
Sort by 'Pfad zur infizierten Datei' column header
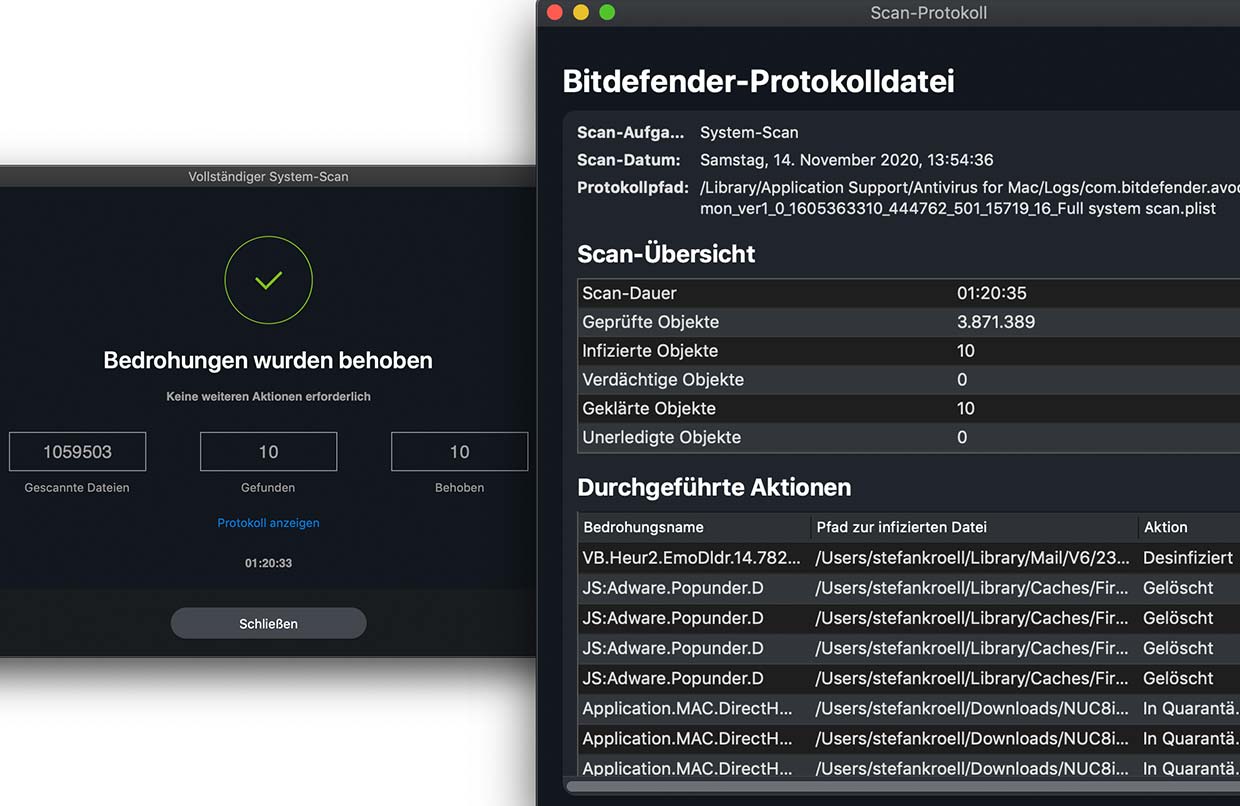pos(974,527)
